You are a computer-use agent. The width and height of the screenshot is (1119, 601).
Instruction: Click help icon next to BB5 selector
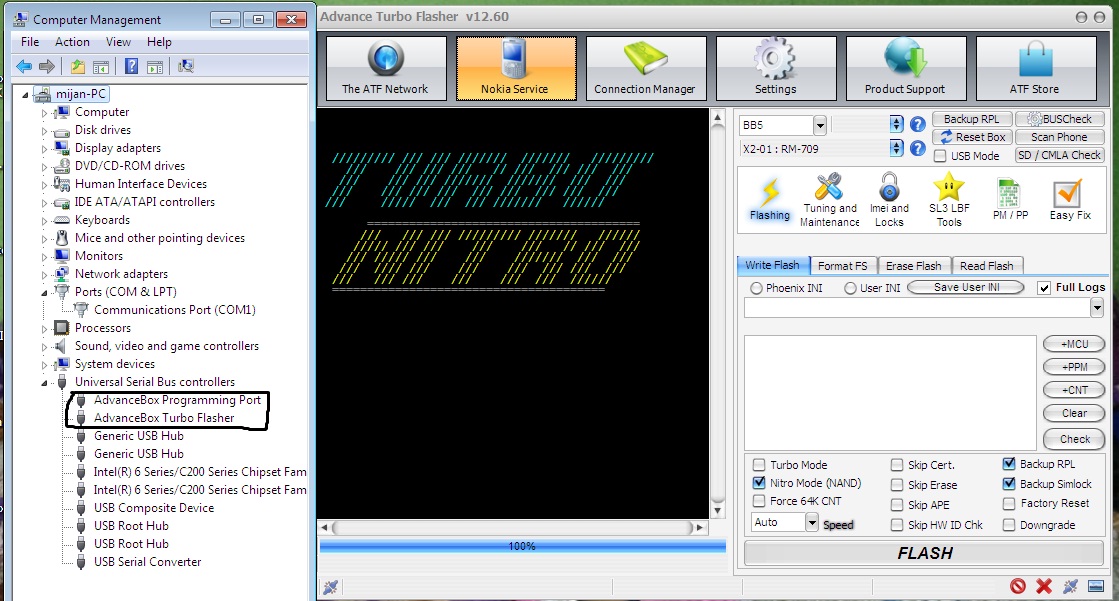pyautogui.click(x=918, y=124)
